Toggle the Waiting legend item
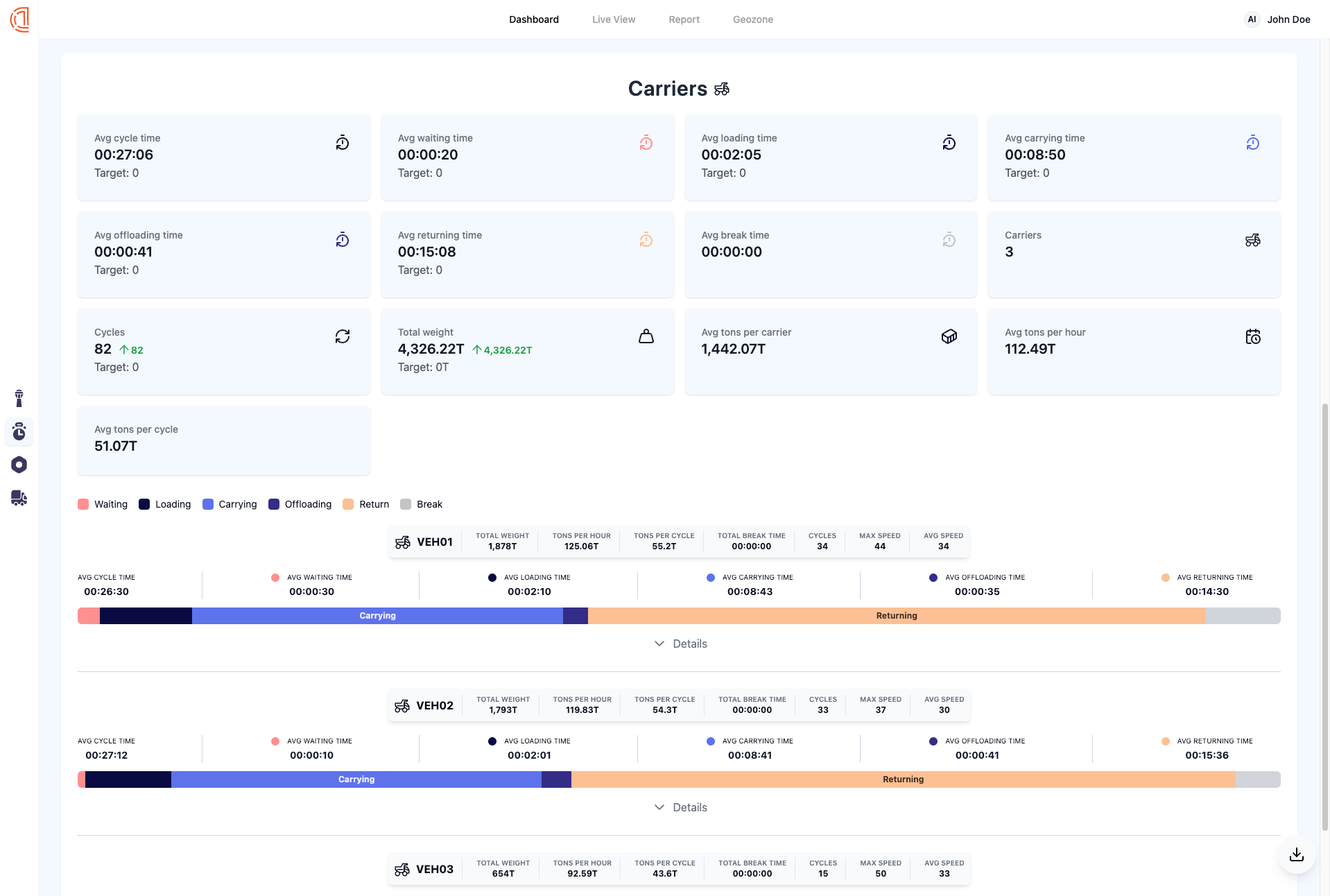Screen dimensions: 1330x896 coord(103,504)
